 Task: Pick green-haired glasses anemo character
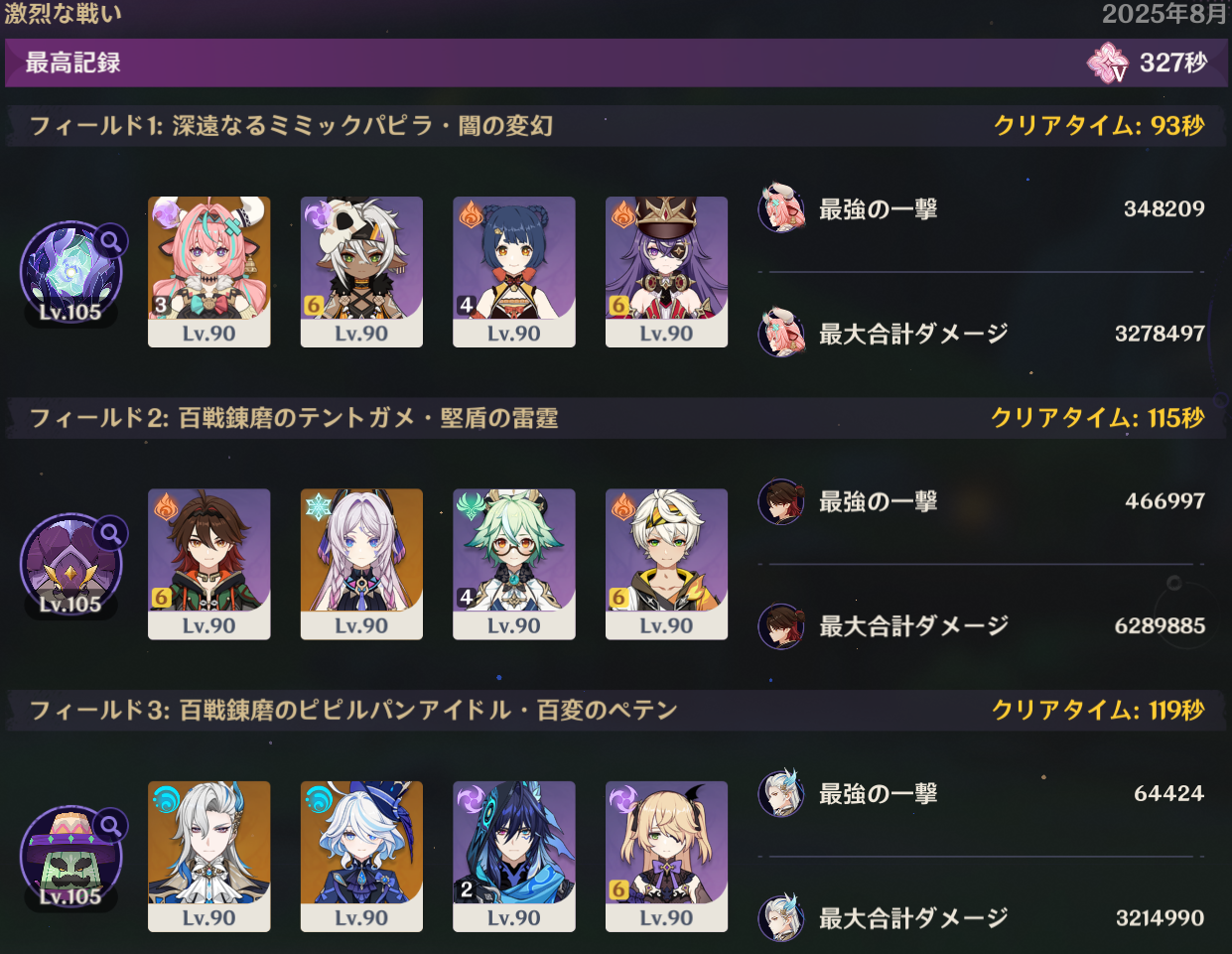pyautogui.click(x=514, y=564)
